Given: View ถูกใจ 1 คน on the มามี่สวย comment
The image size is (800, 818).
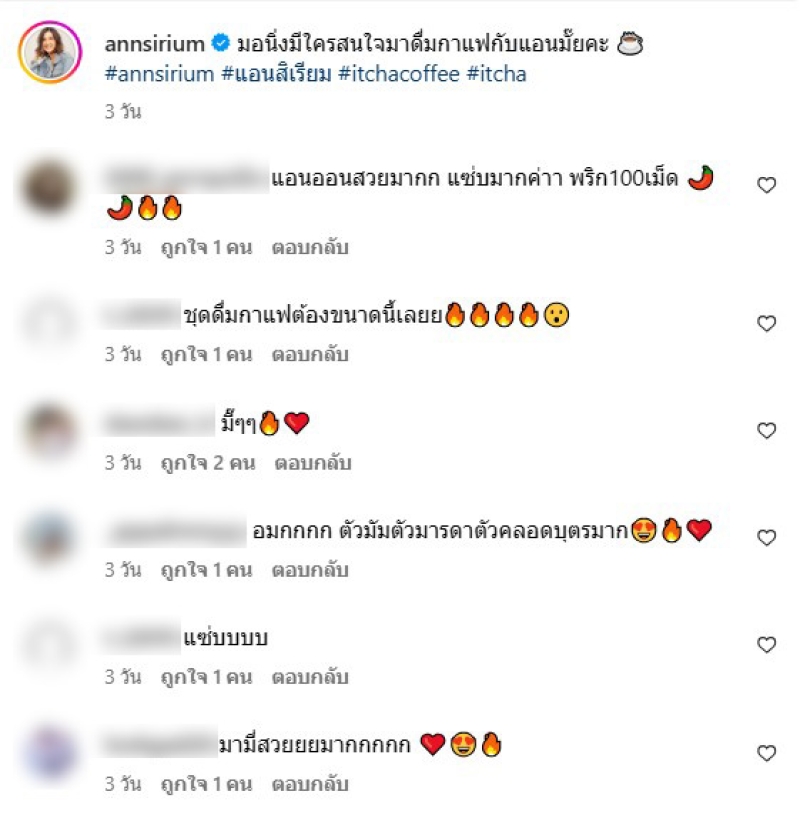Looking at the screenshot, I should pos(206,784).
